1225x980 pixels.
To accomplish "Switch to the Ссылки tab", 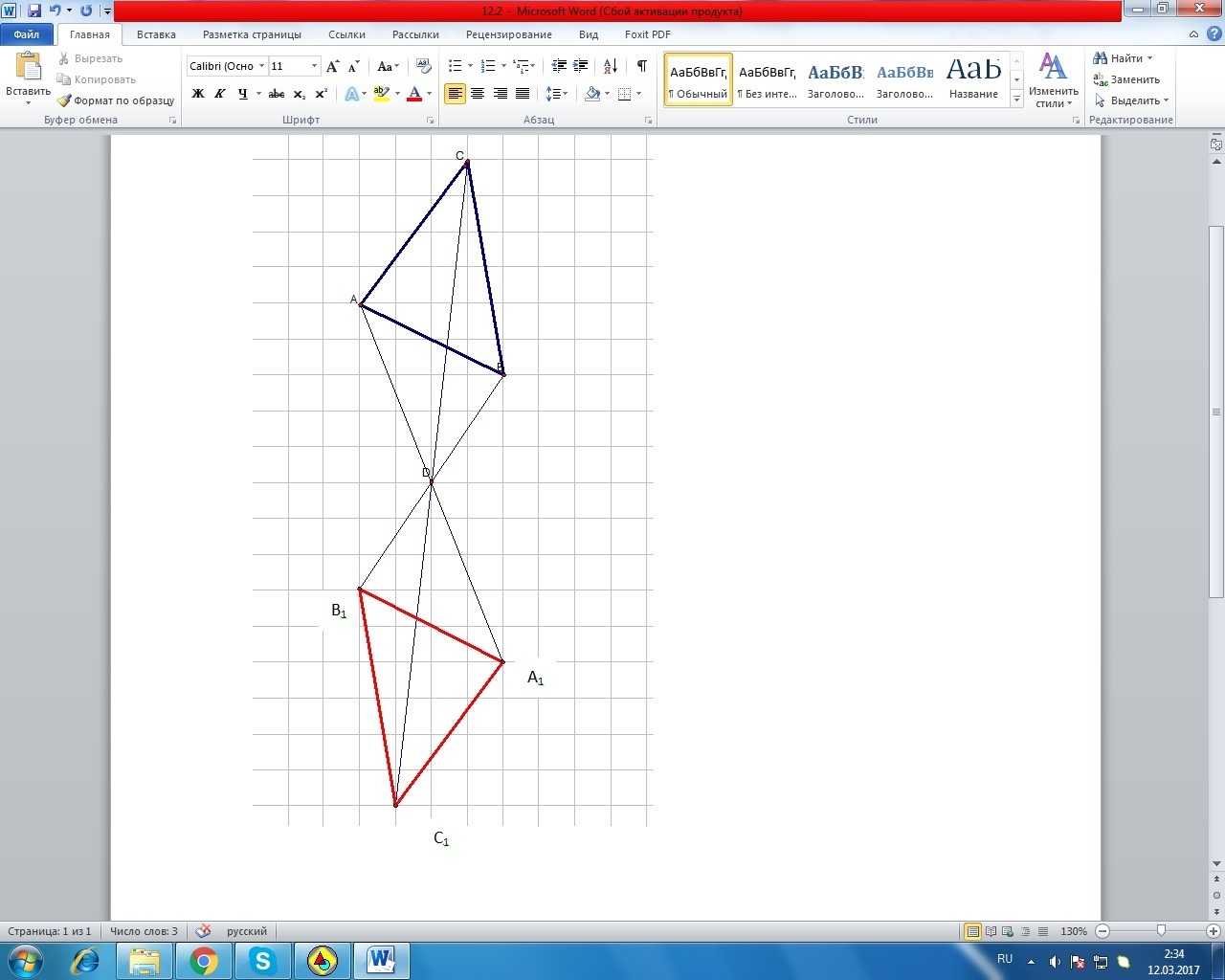I will click(346, 34).
